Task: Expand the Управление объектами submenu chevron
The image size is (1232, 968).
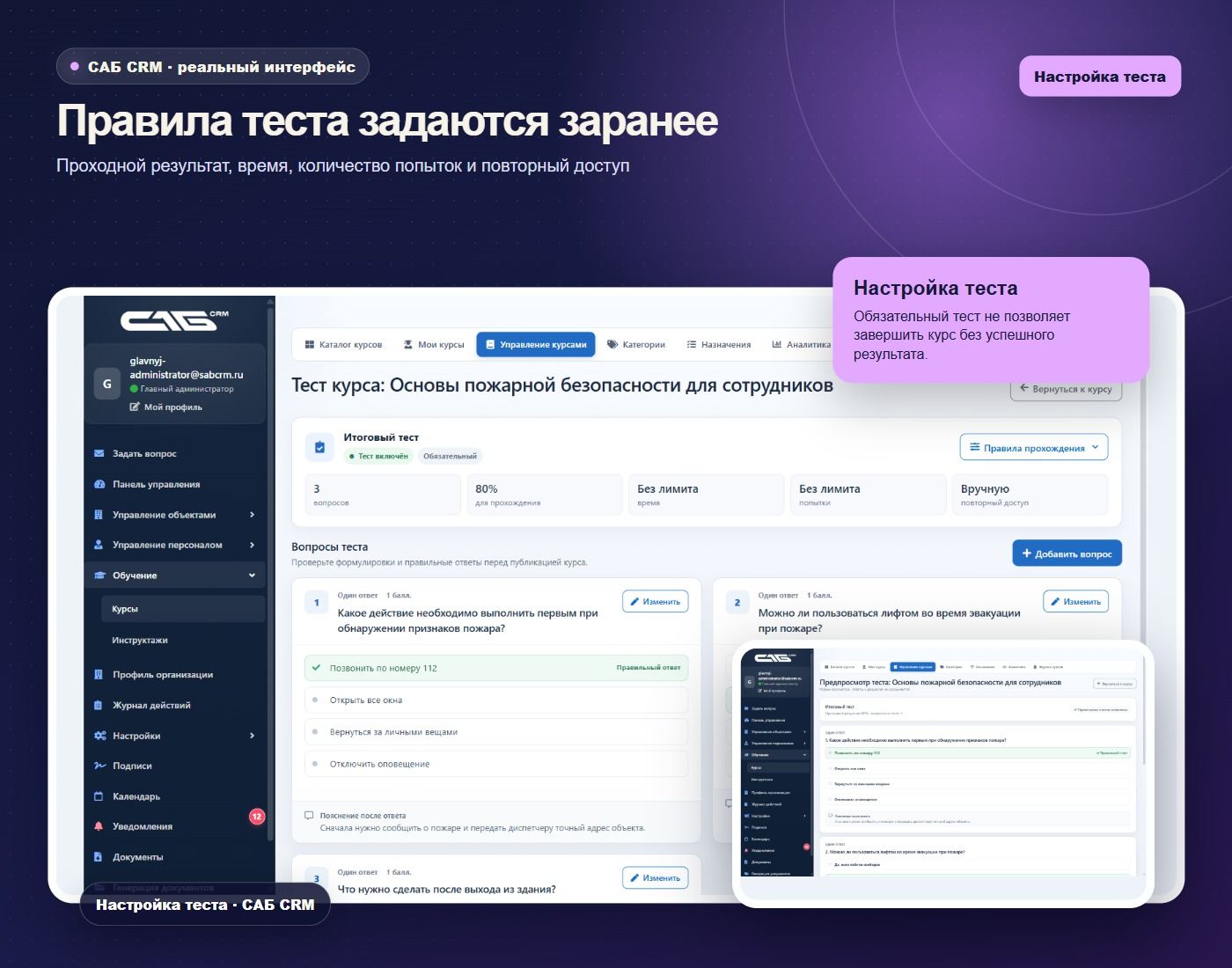Action: click(252, 515)
